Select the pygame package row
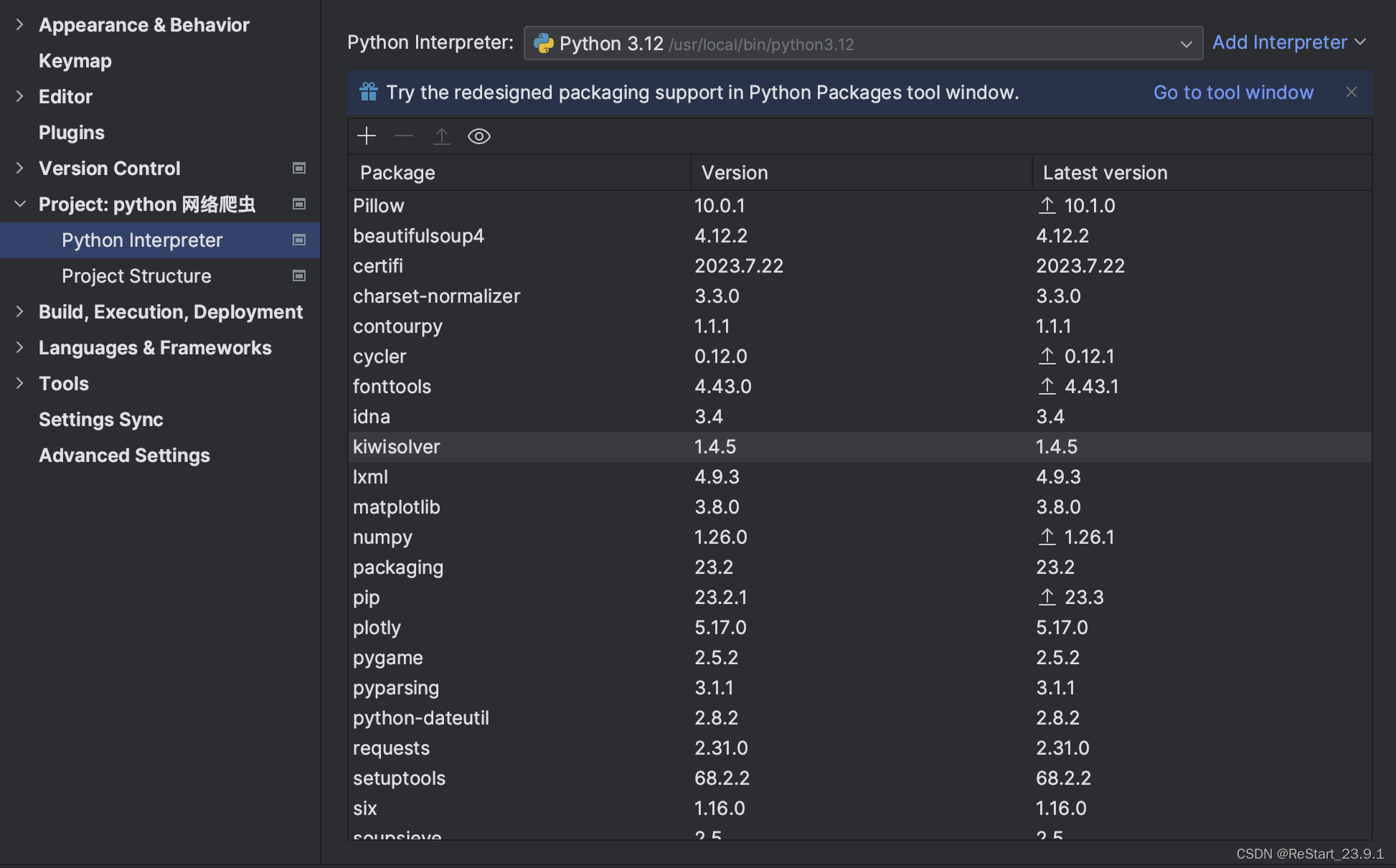This screenshot has width=1396, height=868. pos(860,657)
